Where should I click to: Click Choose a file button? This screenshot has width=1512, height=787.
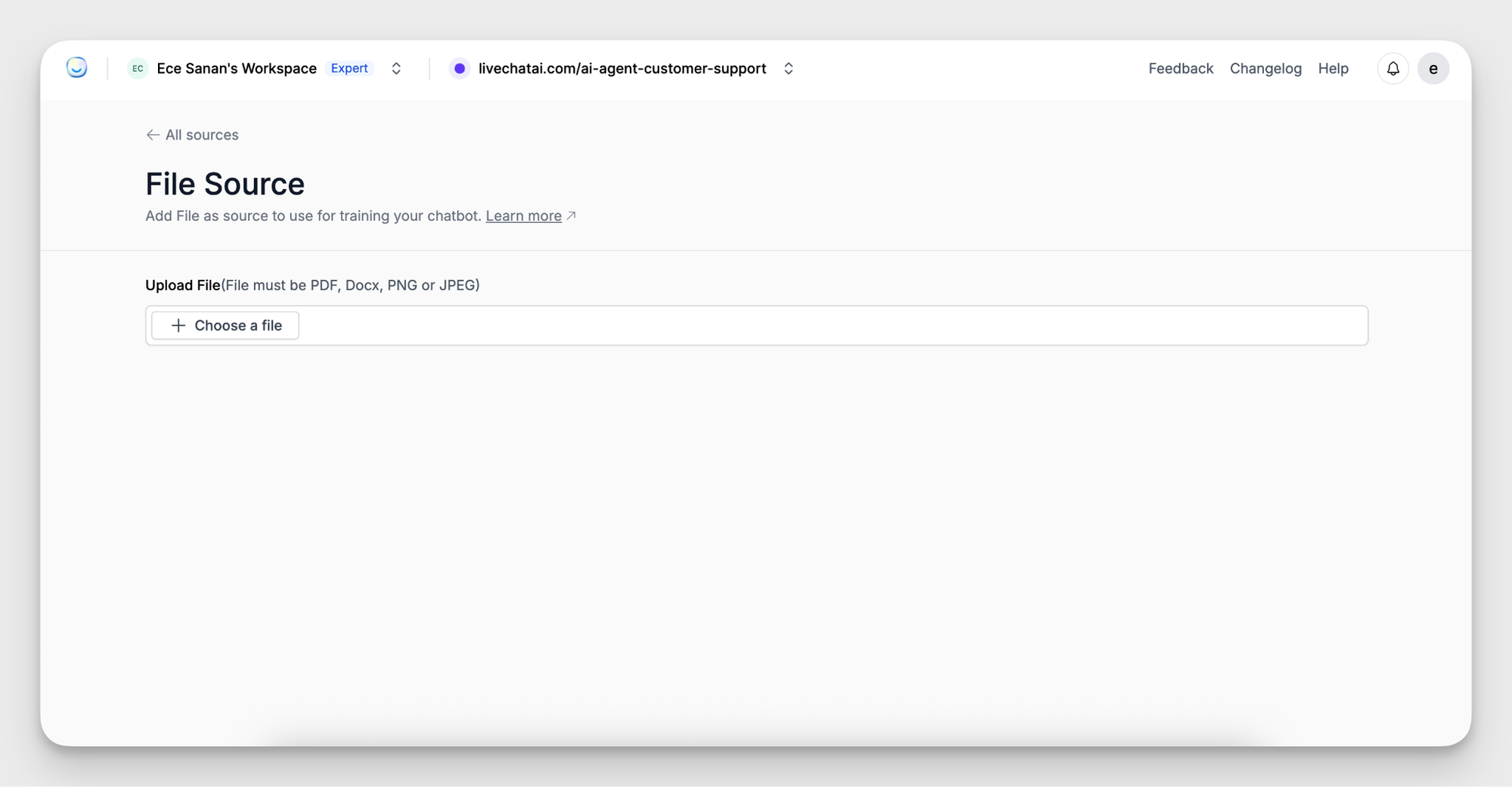coord(225,325)
